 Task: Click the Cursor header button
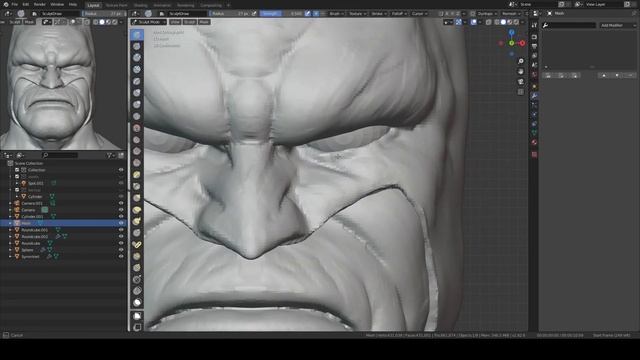coord(420,13)
